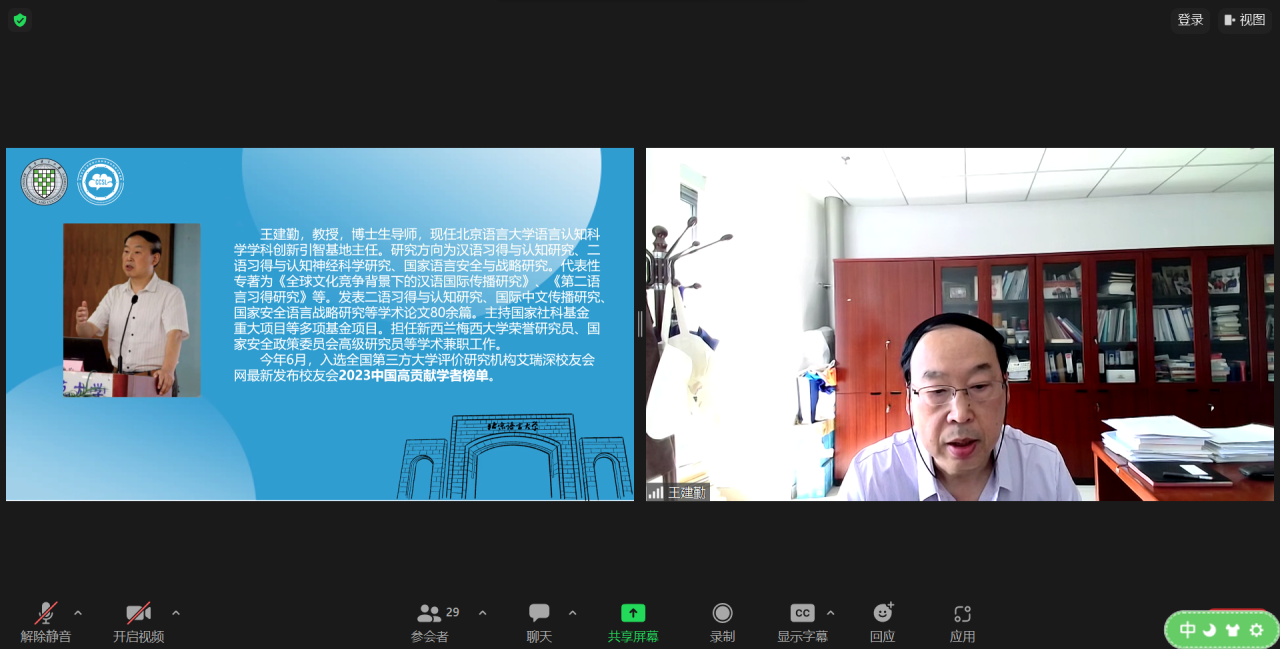This screenshot has height=649, width=1280.
Task: Expand the chat options chevron
Action: point(572,613)
